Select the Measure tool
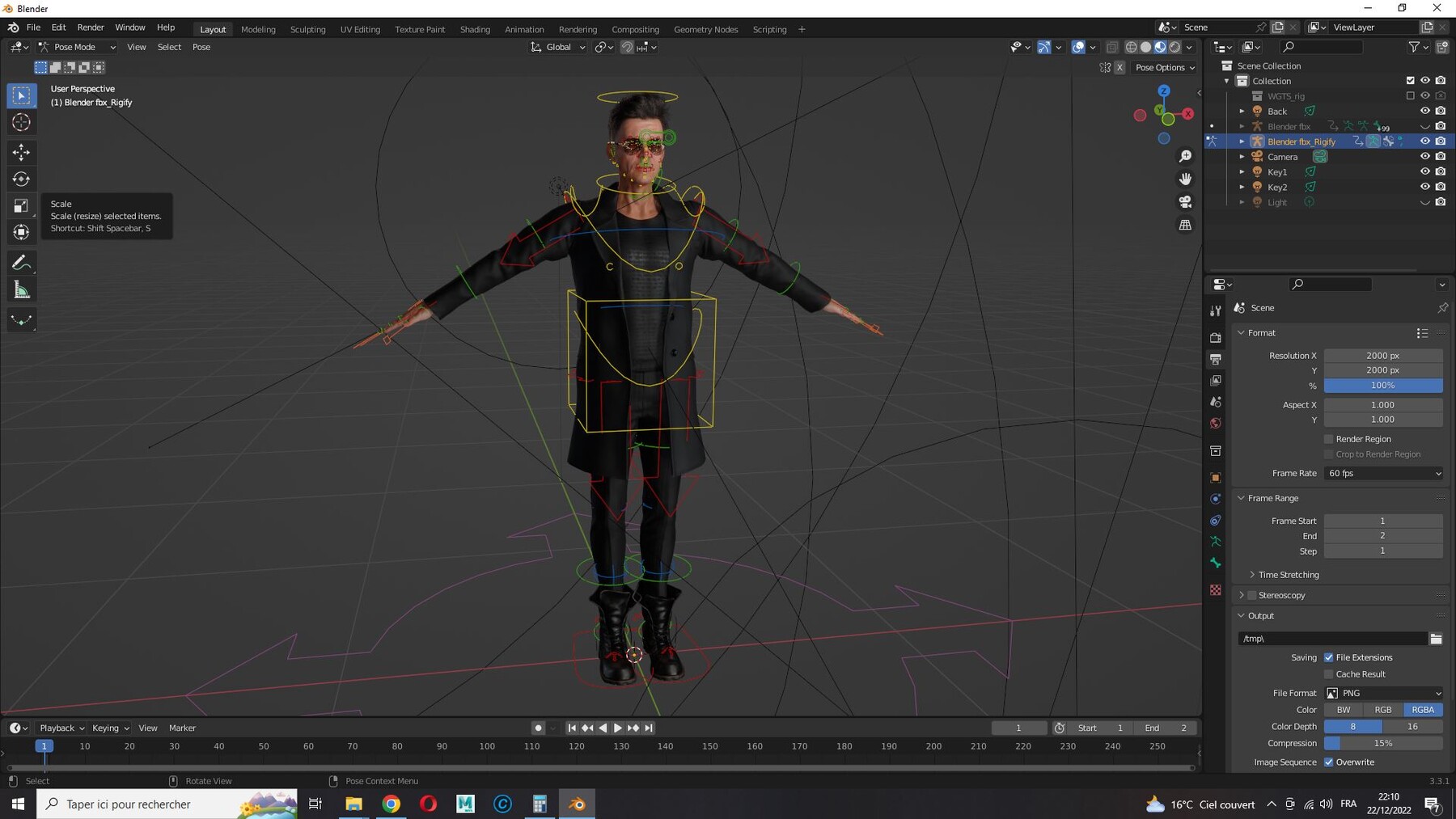Screen dimensions: 1456x819 (22, 289)
